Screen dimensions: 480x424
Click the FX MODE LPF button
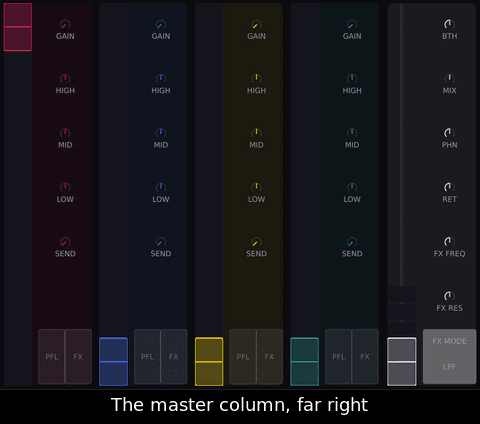(449, 356)
